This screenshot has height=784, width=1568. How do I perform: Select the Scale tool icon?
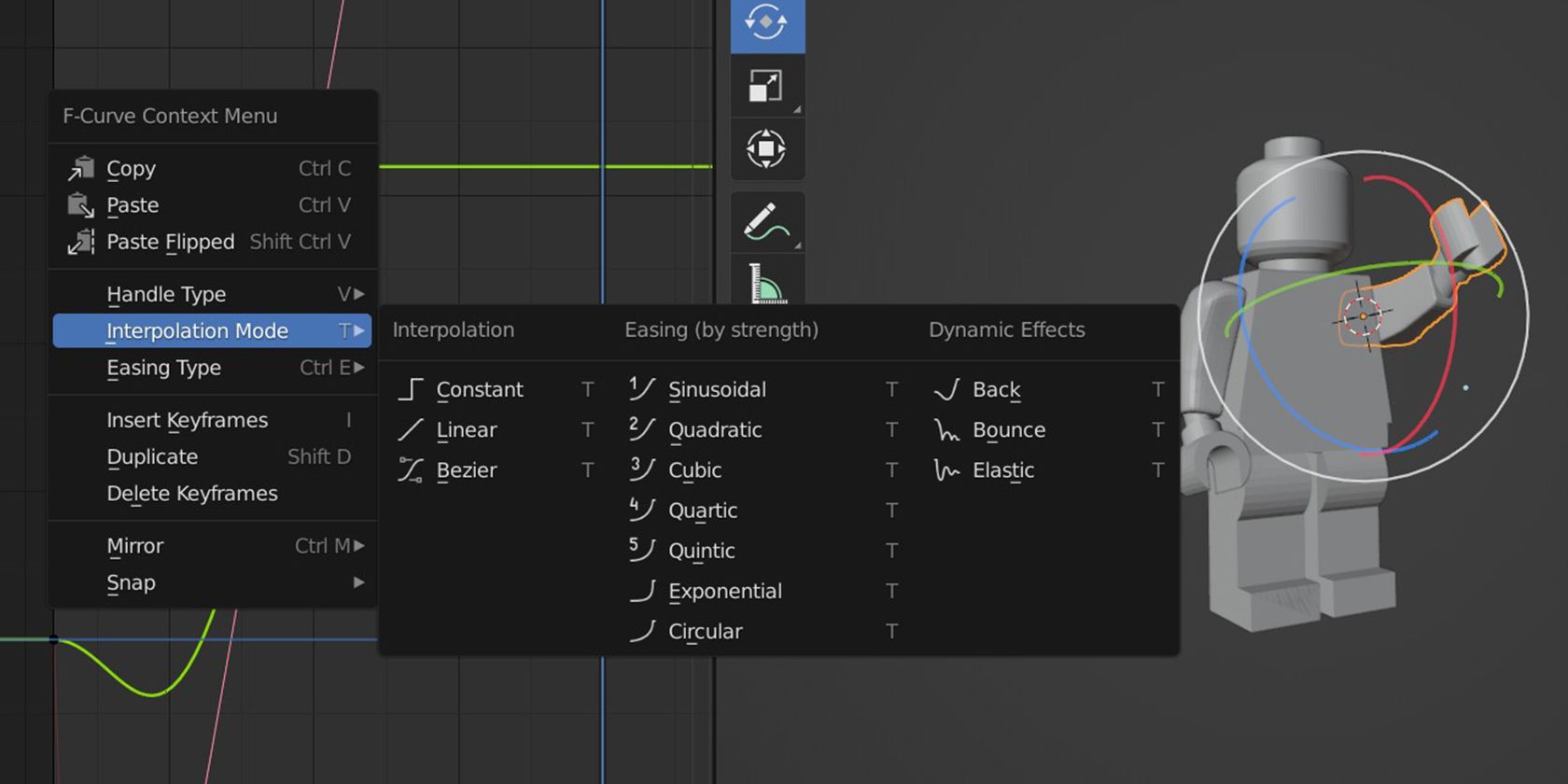(766, 86)
